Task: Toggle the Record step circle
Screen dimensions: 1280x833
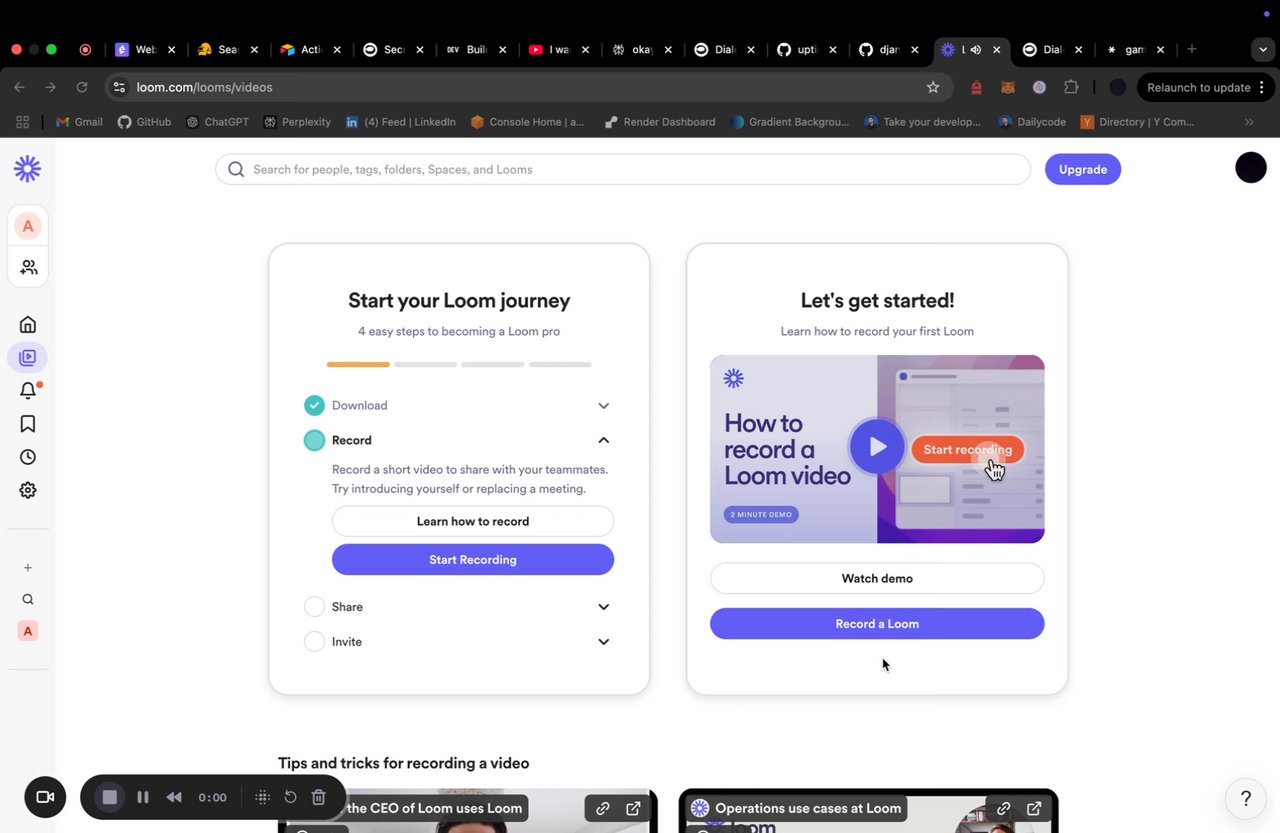Action: click(x=314, y=440)
